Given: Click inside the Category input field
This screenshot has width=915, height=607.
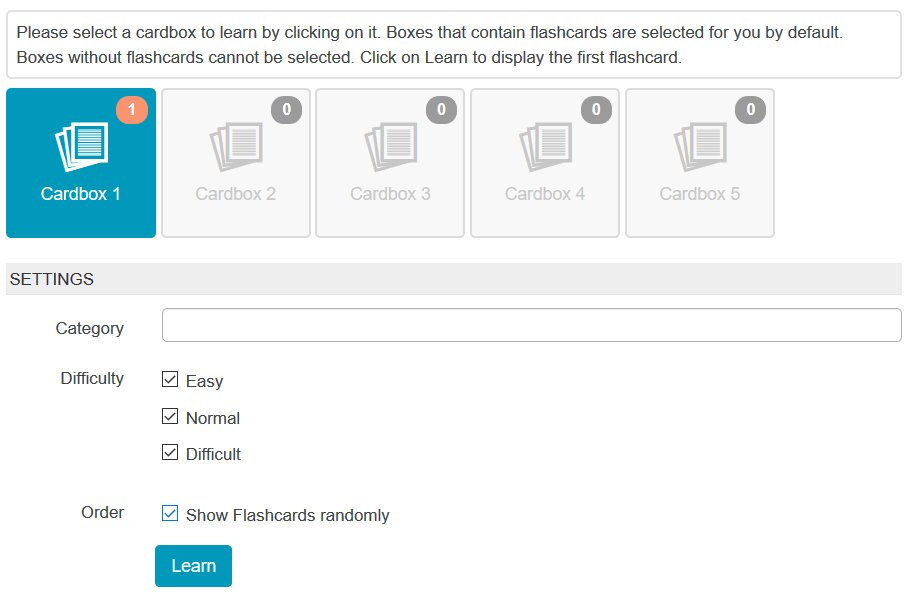Looking at the screenshot, I should tap(530, 325).
